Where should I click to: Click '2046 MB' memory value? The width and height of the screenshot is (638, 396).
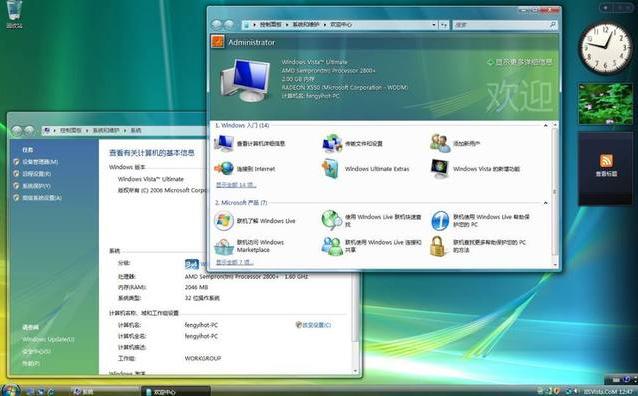point(196,287)
